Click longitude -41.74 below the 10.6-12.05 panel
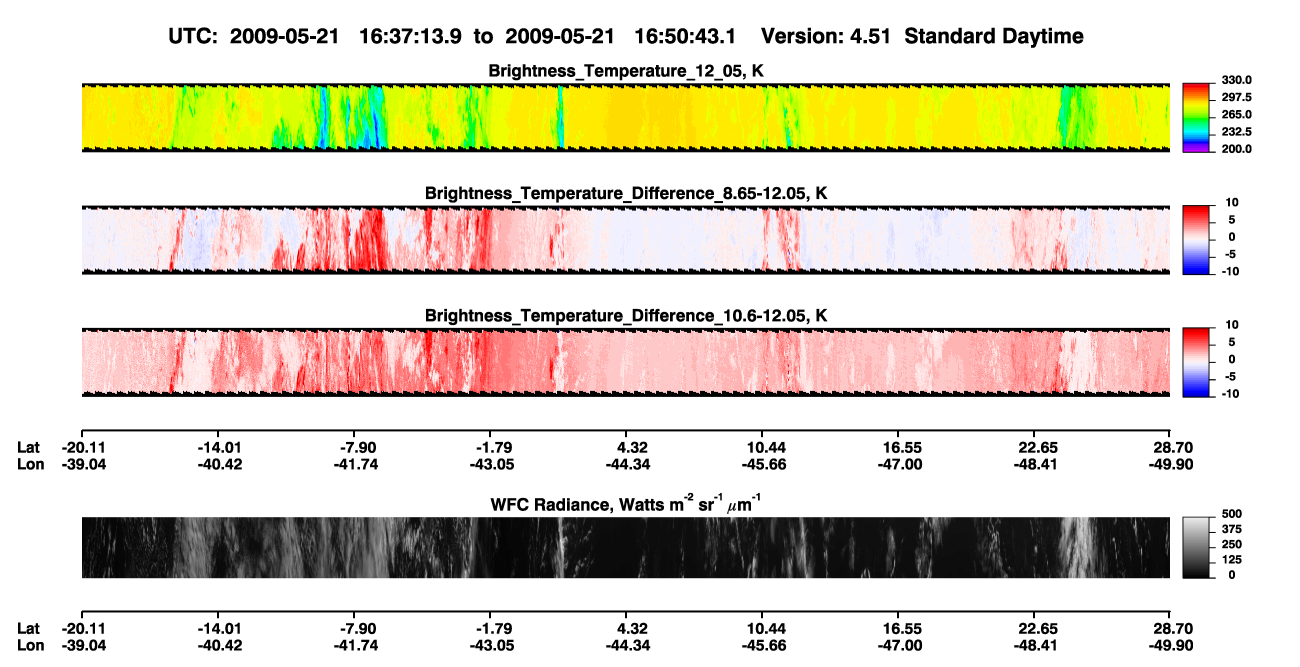1300x667 pixels. coord(354,464)
